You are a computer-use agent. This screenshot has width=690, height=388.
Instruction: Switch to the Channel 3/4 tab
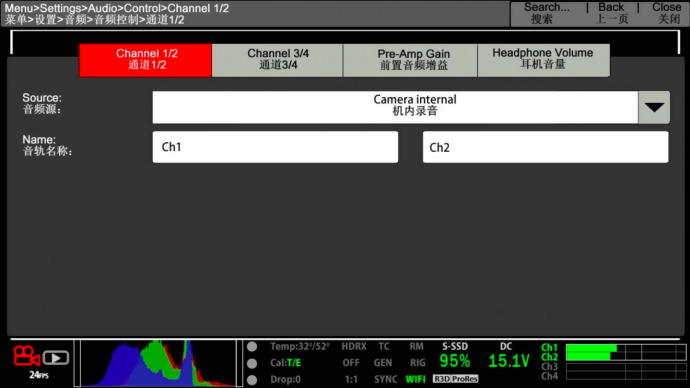coord(278,60)
